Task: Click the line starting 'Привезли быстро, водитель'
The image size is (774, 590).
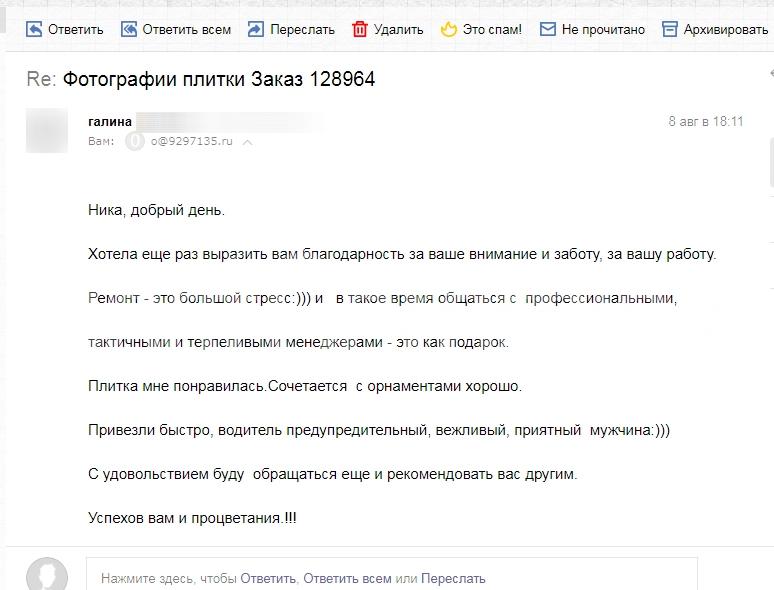Action: pyautogui.click(x=379, y=430)
